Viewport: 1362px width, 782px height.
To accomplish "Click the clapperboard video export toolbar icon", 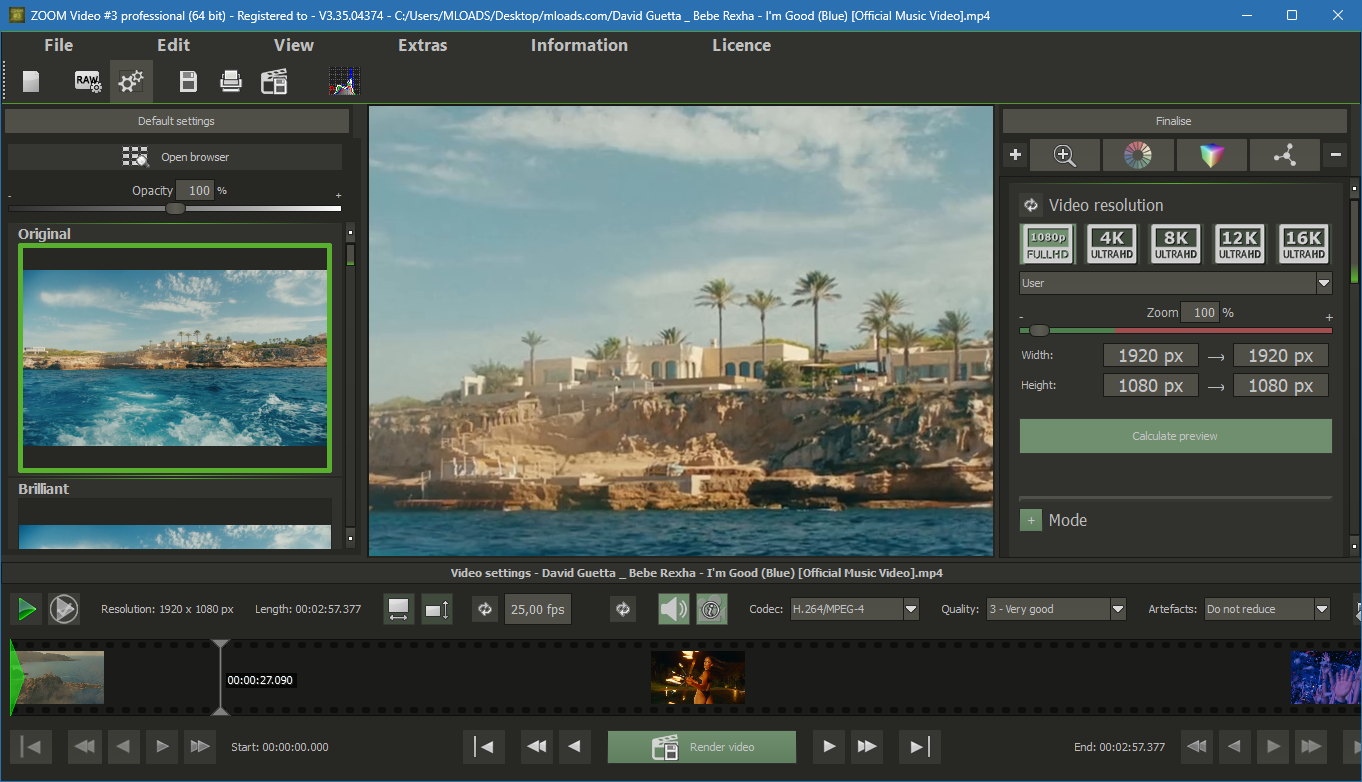I will click(274, 82).
